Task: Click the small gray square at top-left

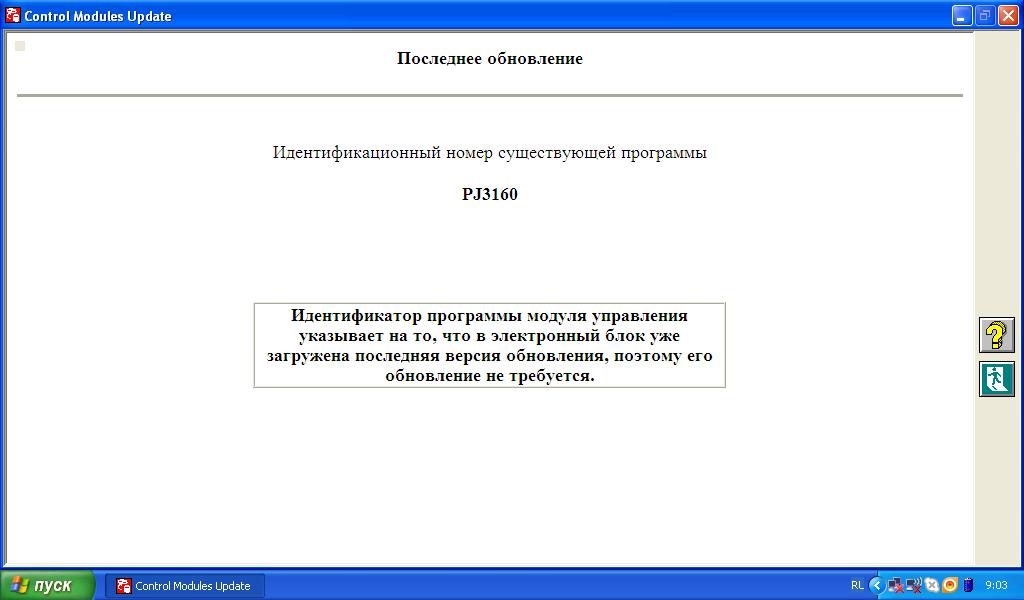Action: [20, 46]
